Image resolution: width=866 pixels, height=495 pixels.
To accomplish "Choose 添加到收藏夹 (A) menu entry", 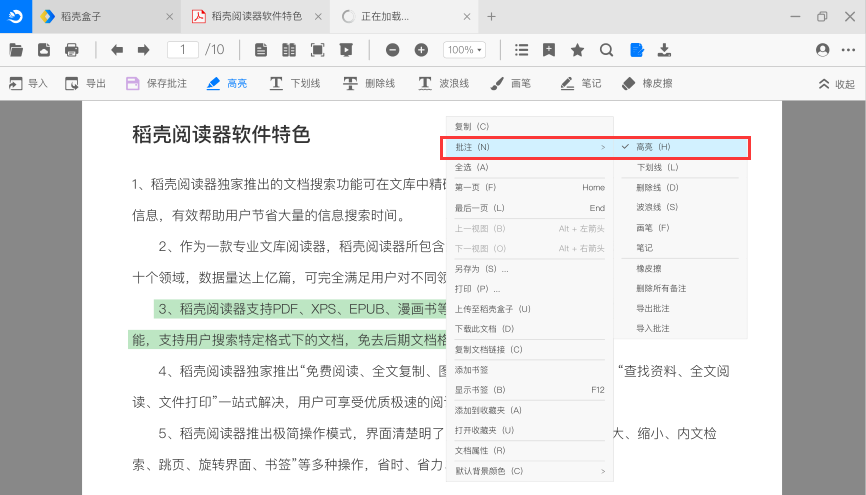I will click(x=530, y=410).
